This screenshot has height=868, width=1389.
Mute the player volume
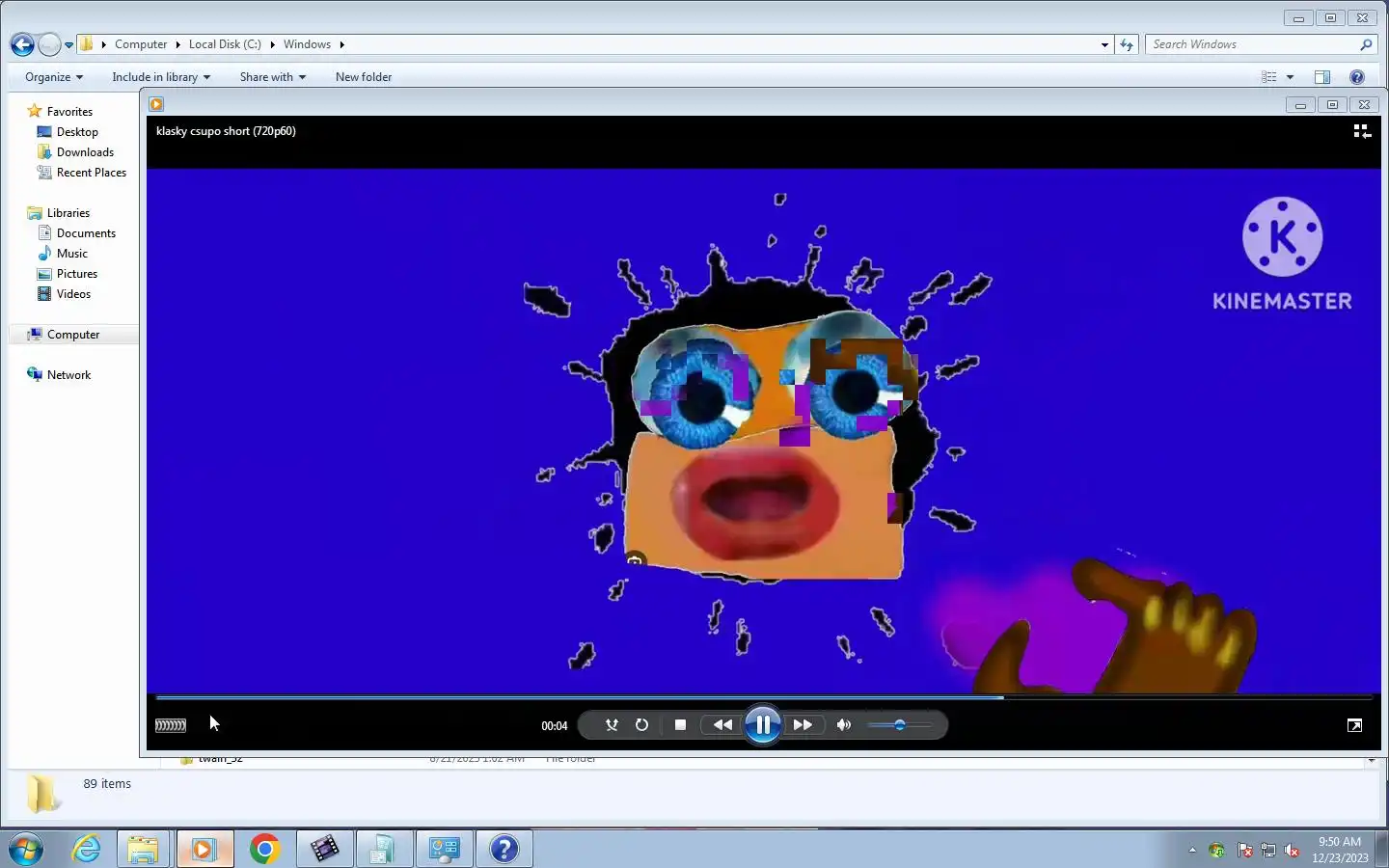(844, 725)
